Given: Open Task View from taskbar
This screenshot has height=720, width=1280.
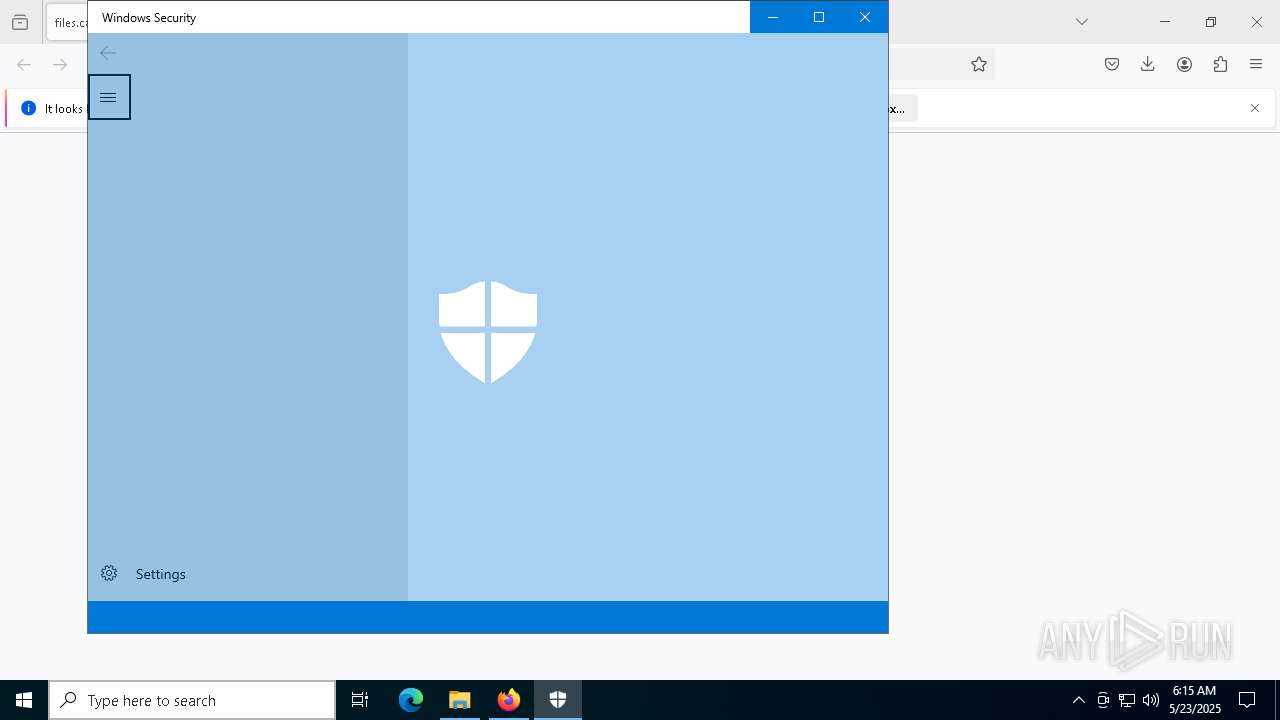Looking at the screenshot, I should (x=360, y=700).
